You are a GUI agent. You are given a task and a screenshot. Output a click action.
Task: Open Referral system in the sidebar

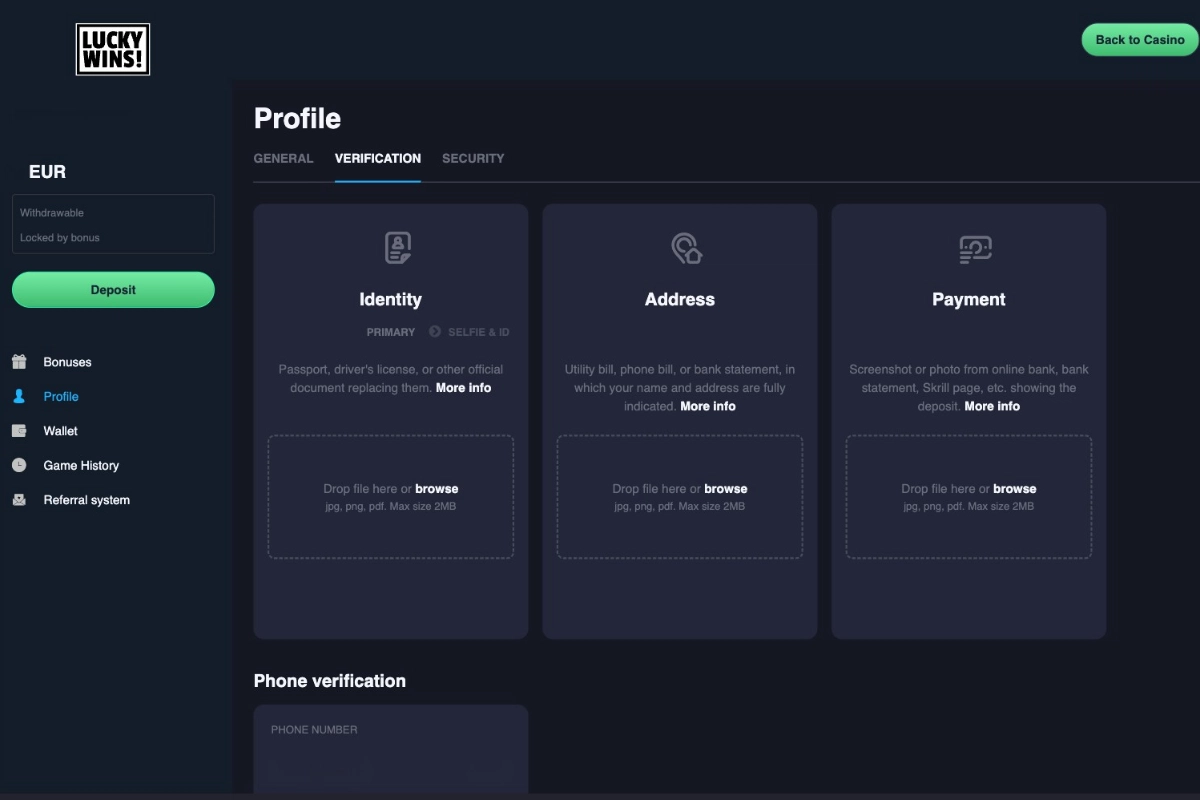(86, 500)
